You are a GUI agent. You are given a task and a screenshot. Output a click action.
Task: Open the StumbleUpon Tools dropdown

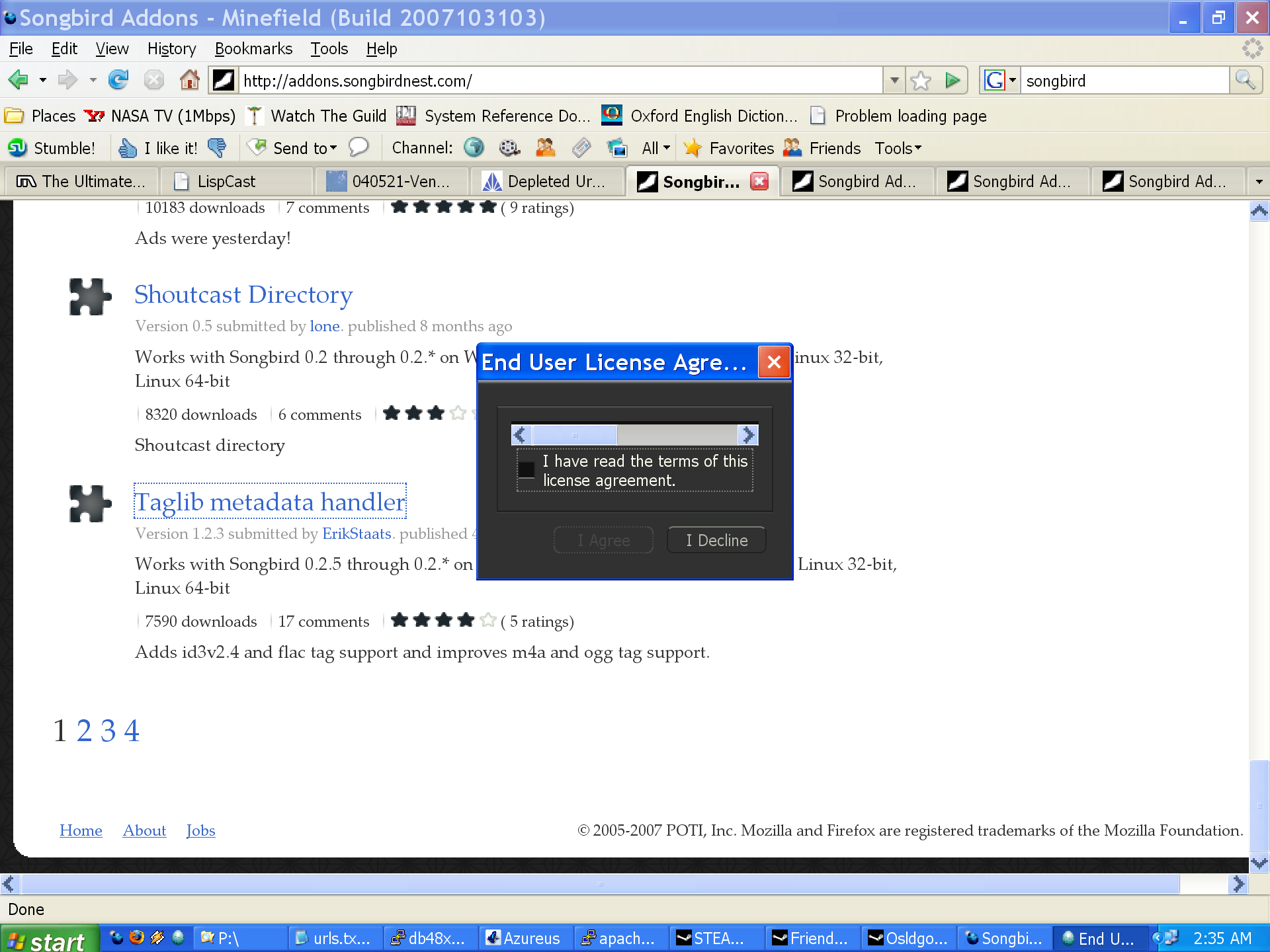898,148
